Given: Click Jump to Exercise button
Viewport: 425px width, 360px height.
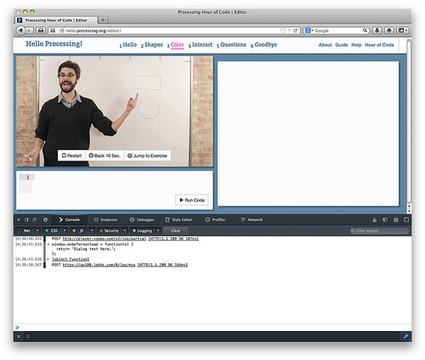Looking at the screenshot, I should [147, 156].
